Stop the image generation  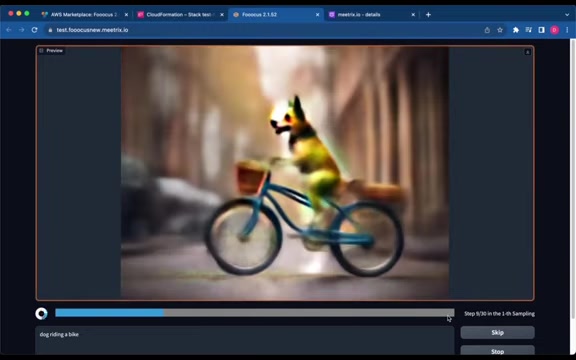click(497, 350)
